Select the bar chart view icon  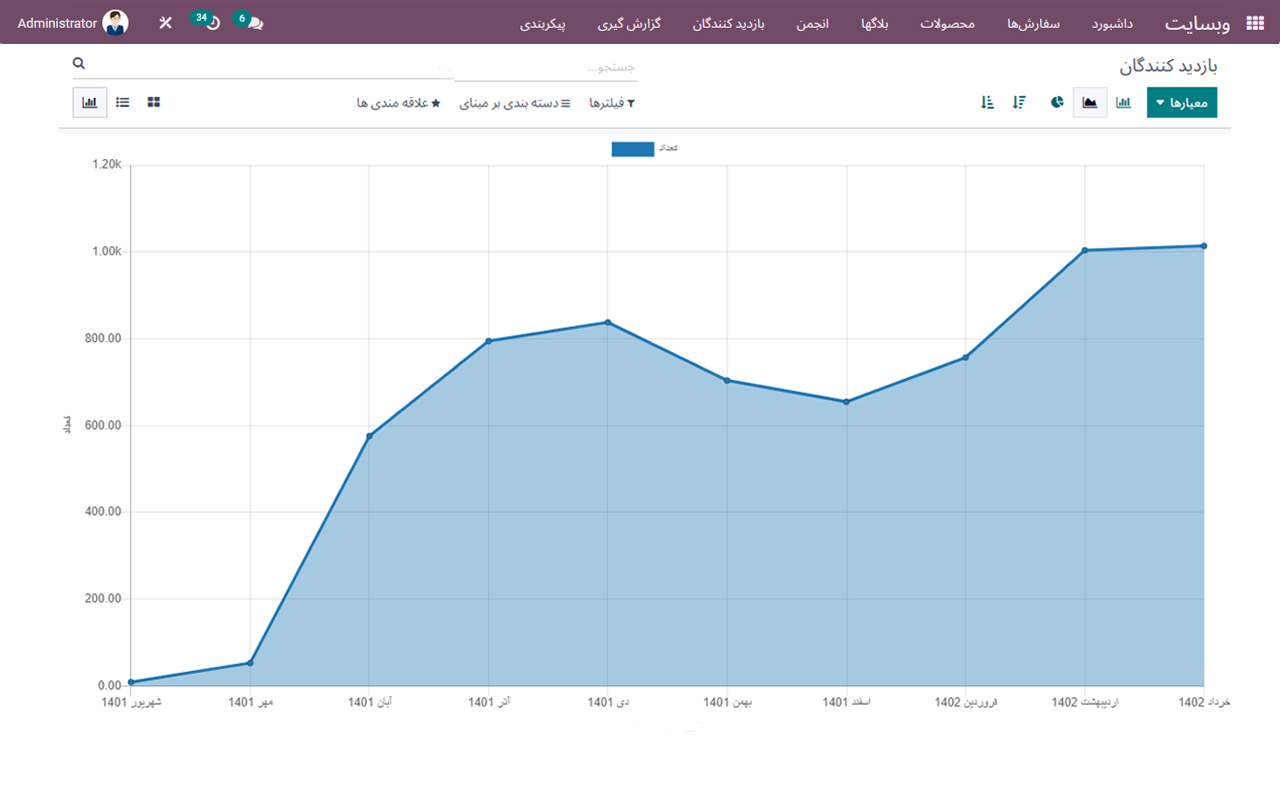click(1122, 102)
